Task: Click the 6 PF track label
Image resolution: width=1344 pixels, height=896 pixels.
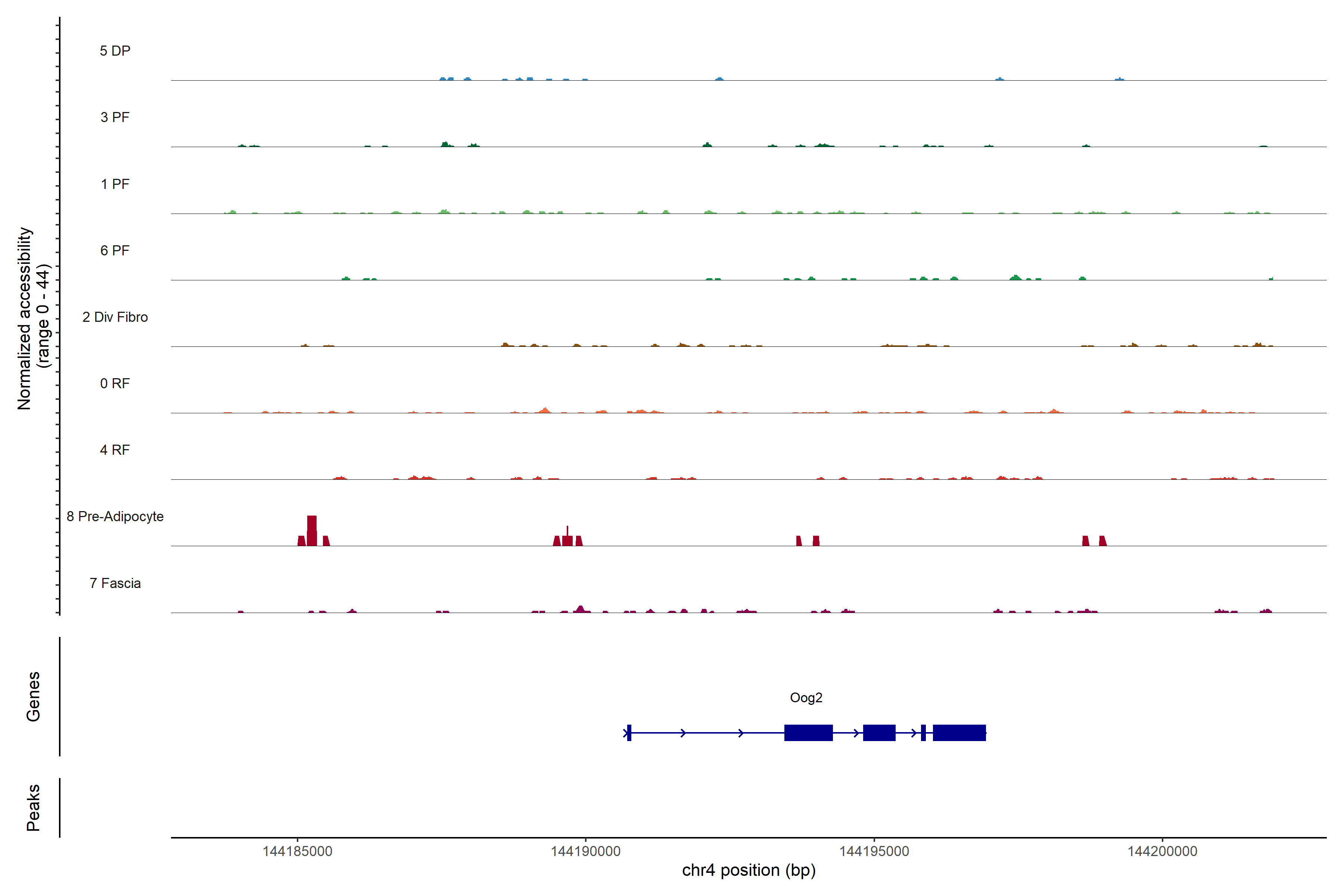Action: tap(115, 250)
